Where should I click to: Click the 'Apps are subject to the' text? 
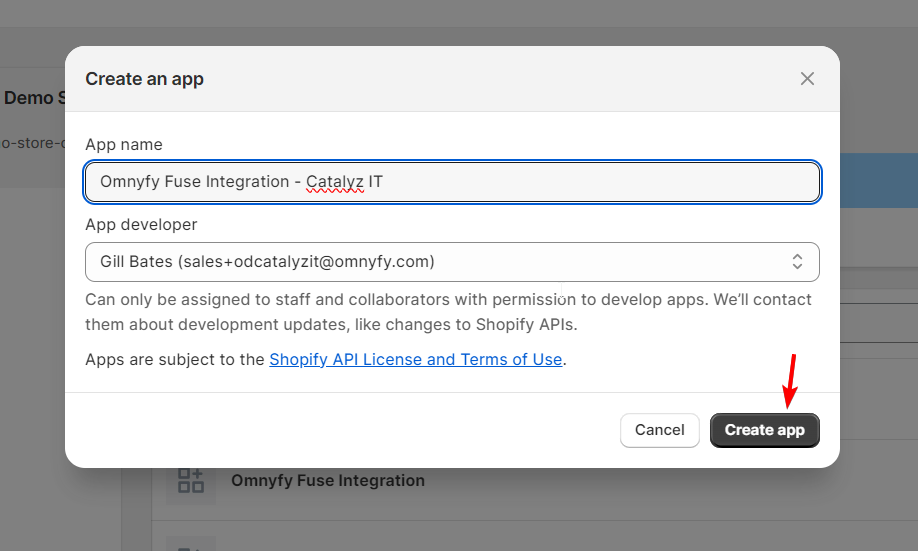(175, 359)
